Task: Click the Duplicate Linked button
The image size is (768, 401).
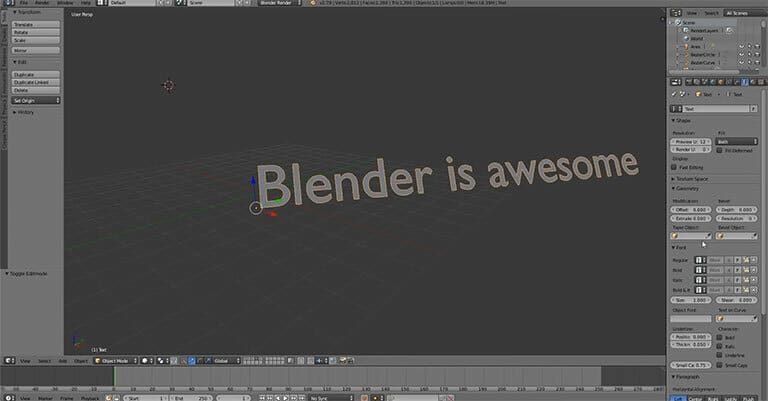Action: [36, 82]
